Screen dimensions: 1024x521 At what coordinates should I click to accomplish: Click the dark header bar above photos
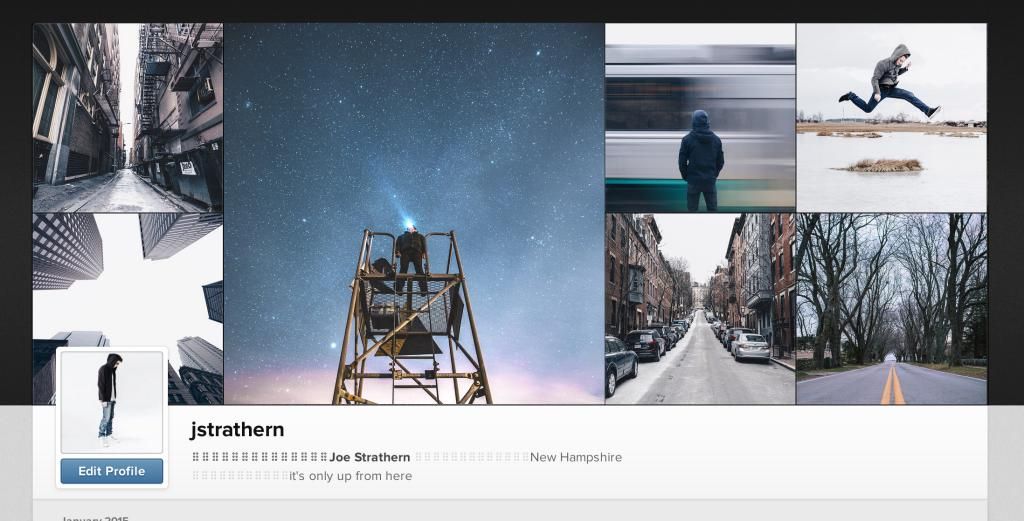click(512, 10)
